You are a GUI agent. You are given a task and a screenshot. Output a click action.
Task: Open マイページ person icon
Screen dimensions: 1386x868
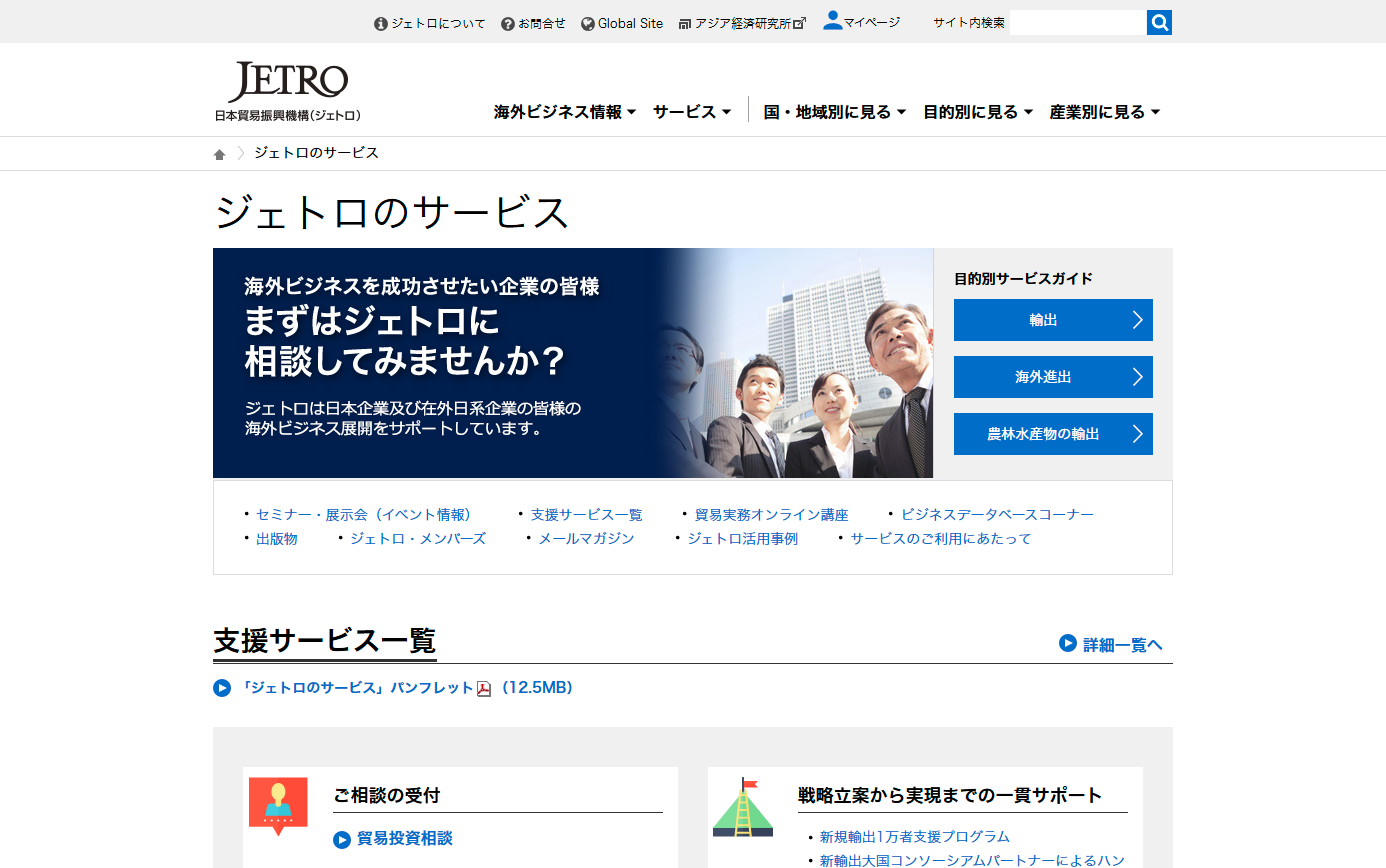pos(832,21)
